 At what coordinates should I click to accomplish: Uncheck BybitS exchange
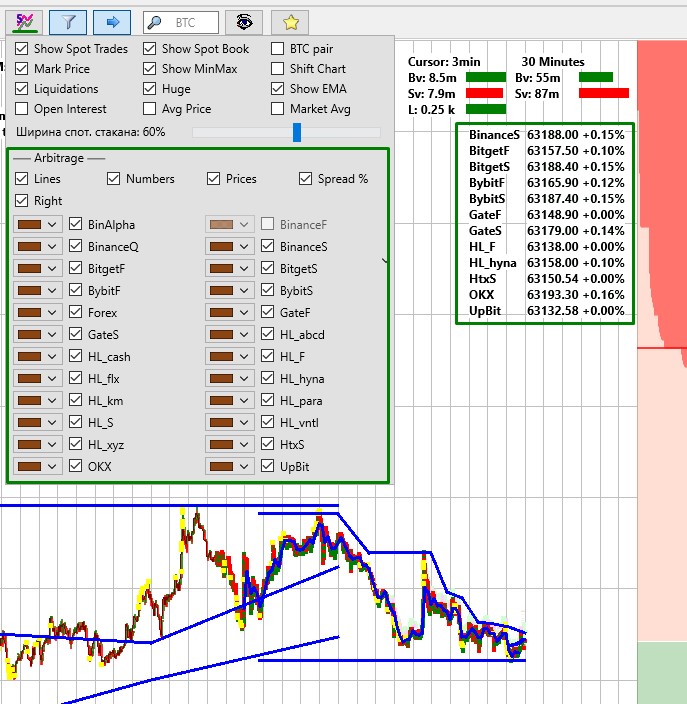point(268,290)
